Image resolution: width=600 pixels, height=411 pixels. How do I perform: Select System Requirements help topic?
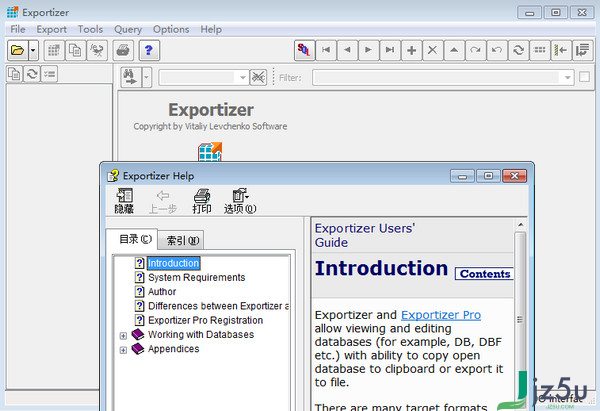pyautogui.click(x=197, y=277)
